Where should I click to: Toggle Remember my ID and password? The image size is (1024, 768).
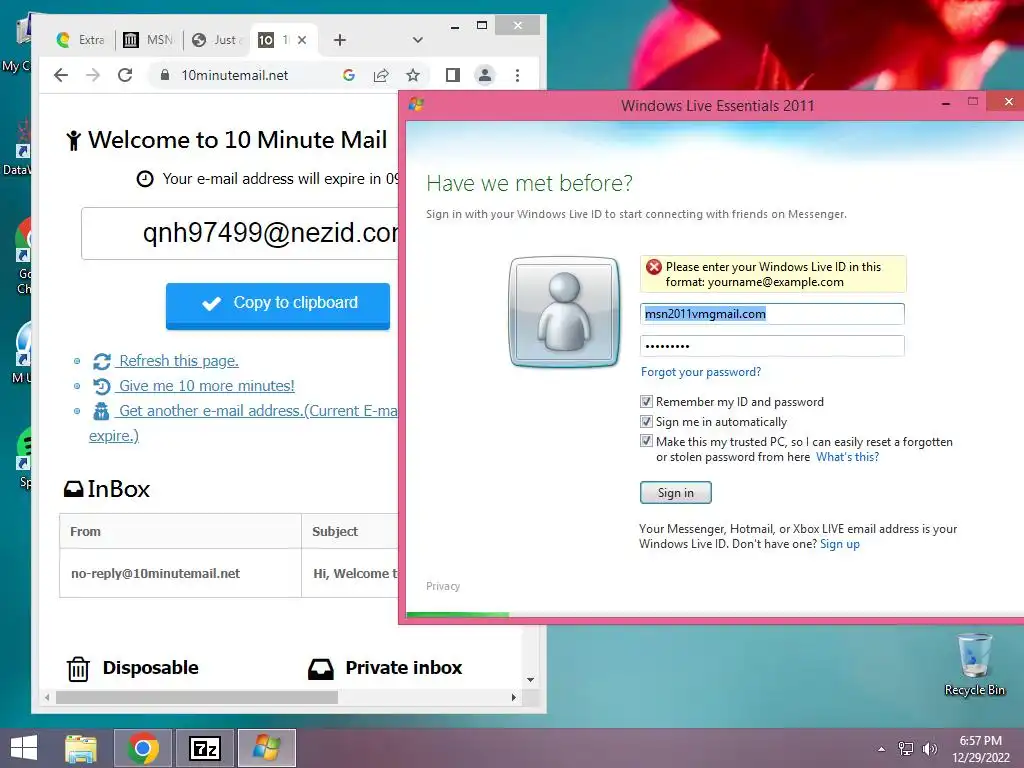[647, 402]
